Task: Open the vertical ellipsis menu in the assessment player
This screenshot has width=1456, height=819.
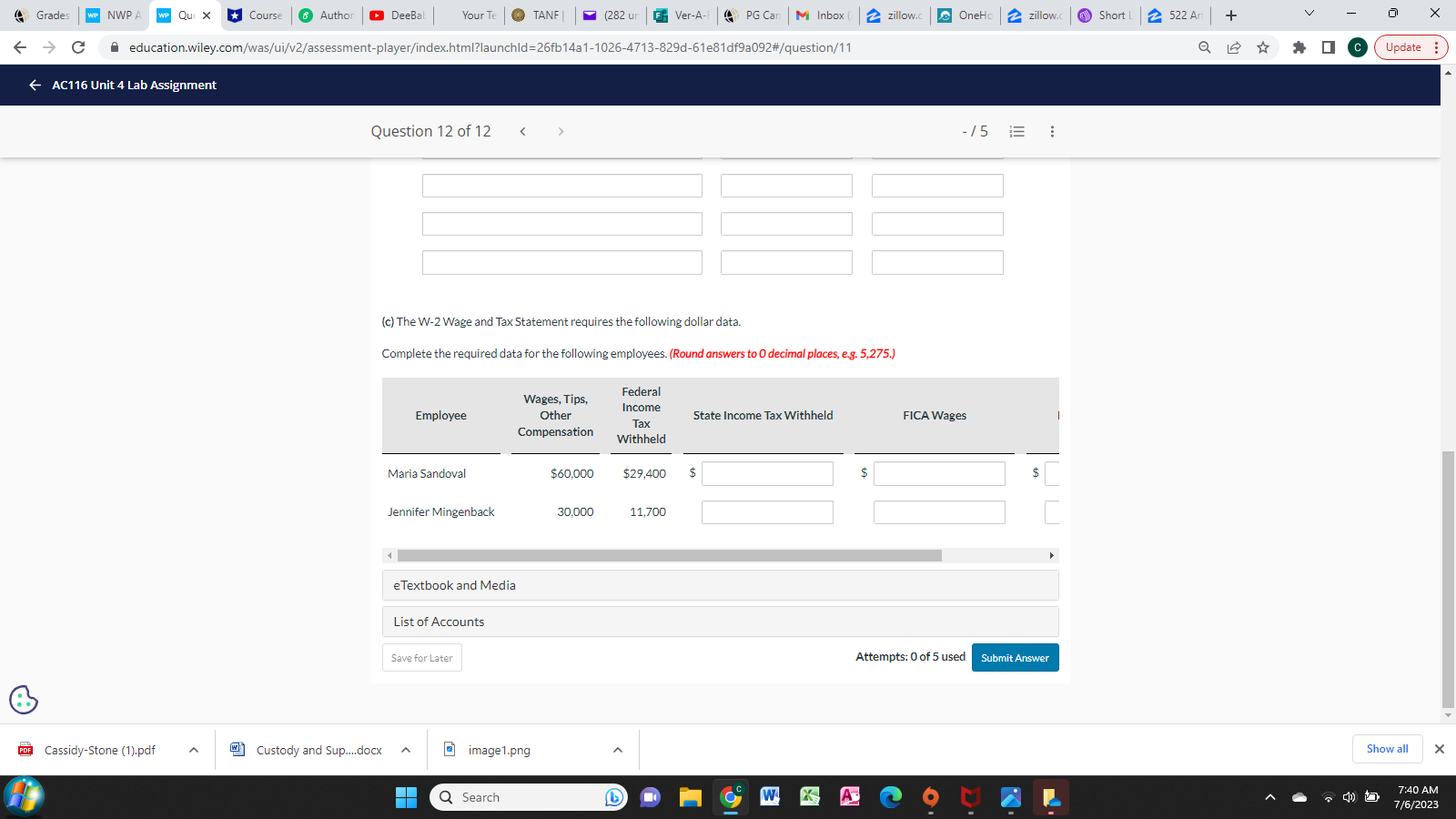Action: [x=1051, y=131]
